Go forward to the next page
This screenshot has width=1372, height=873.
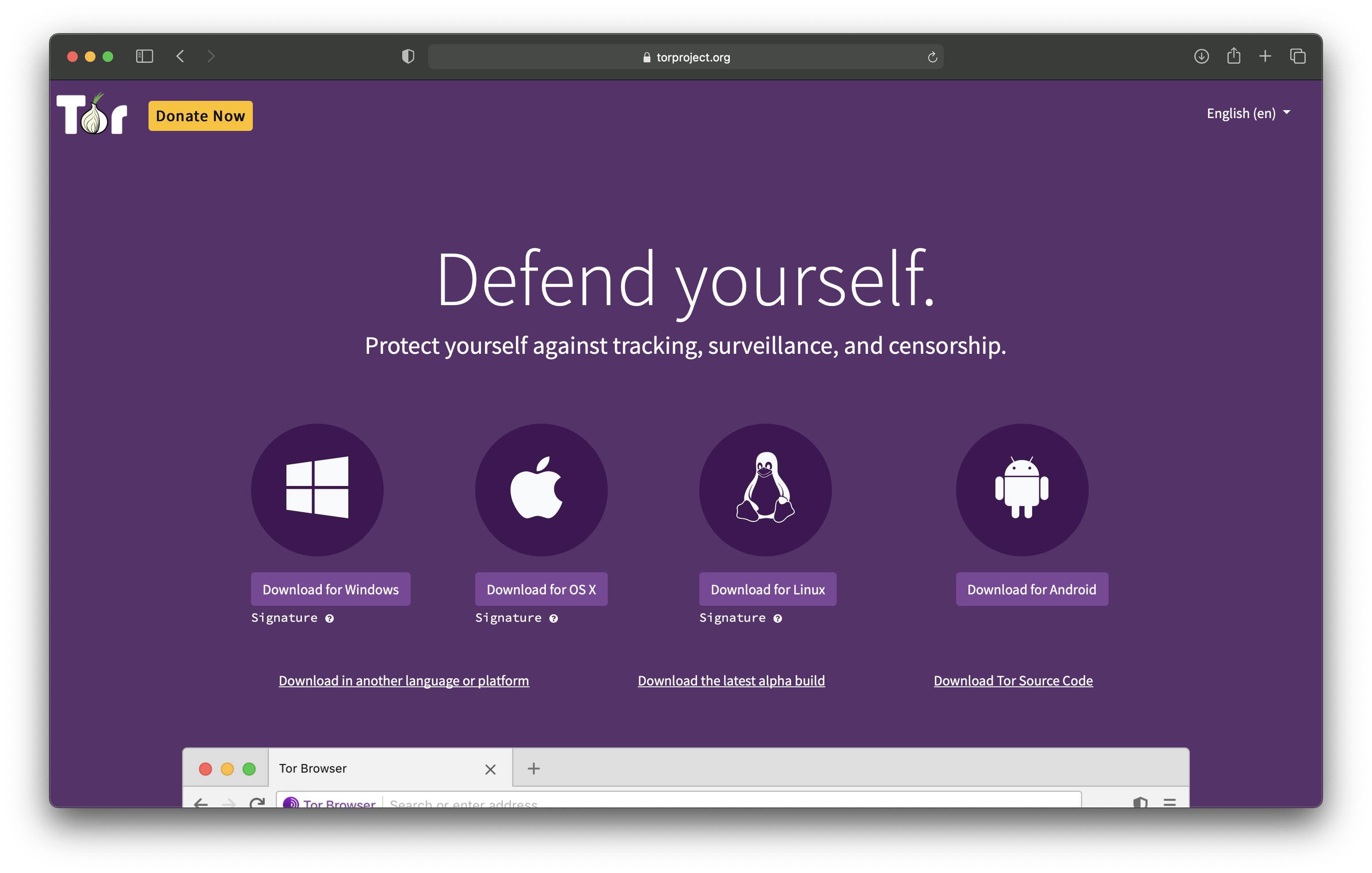coord(211,57)
